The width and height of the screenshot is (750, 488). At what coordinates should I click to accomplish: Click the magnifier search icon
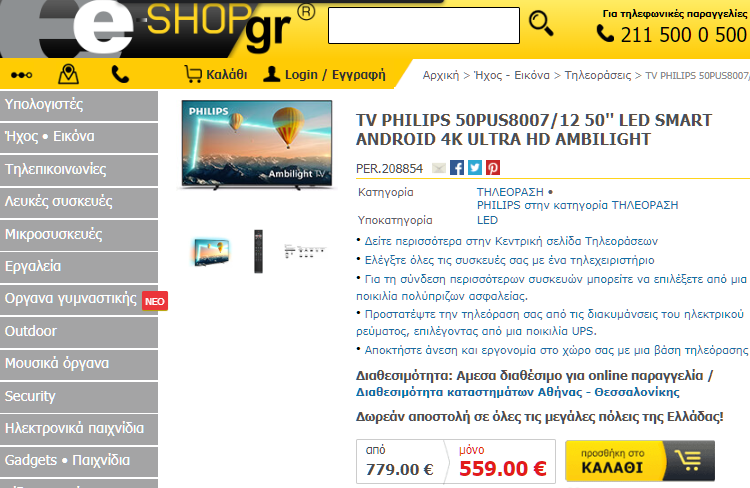(x=541, y=24)
